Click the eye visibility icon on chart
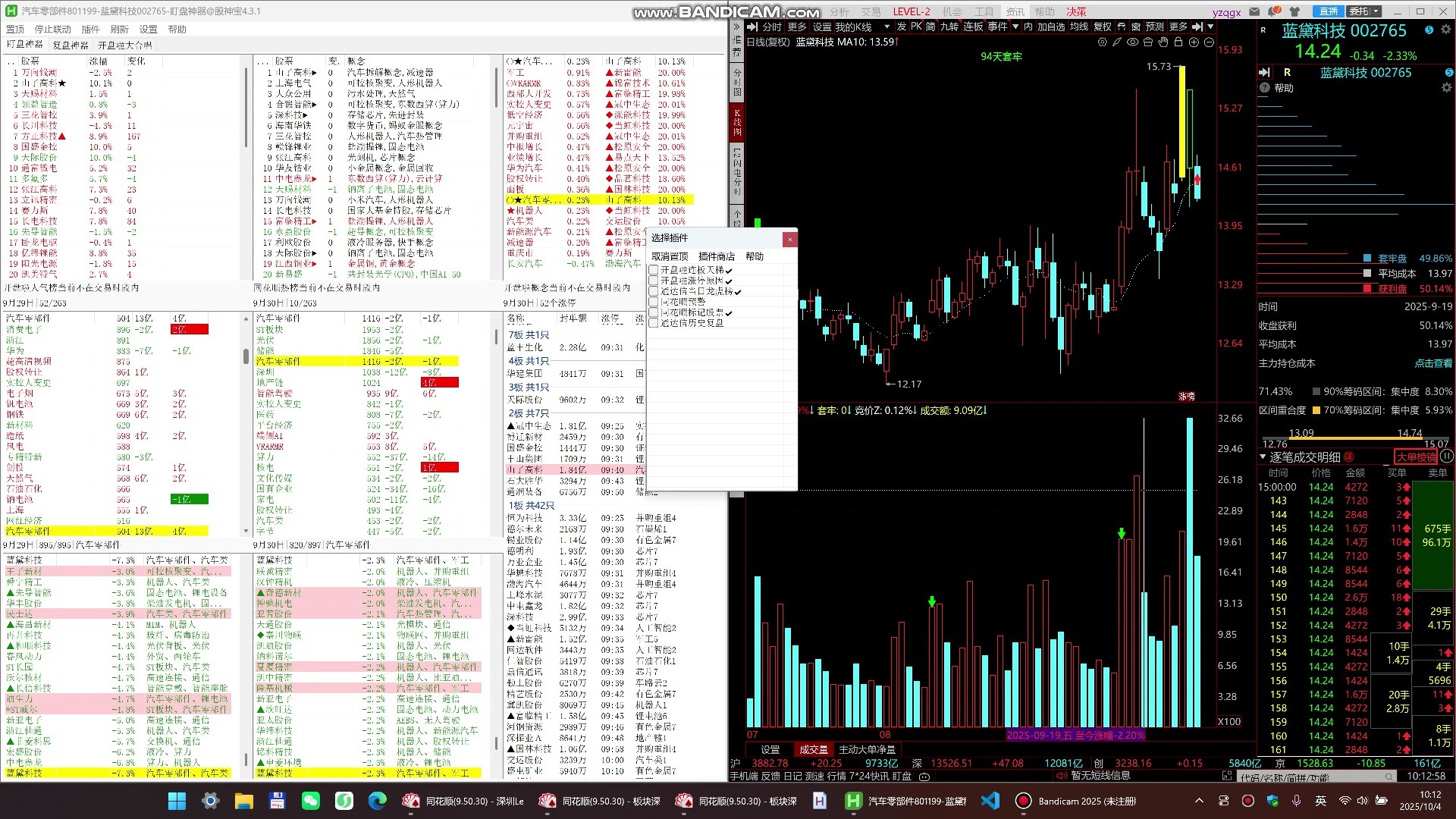Viewport: 1456px width, 819px height. click(1132, 42)
